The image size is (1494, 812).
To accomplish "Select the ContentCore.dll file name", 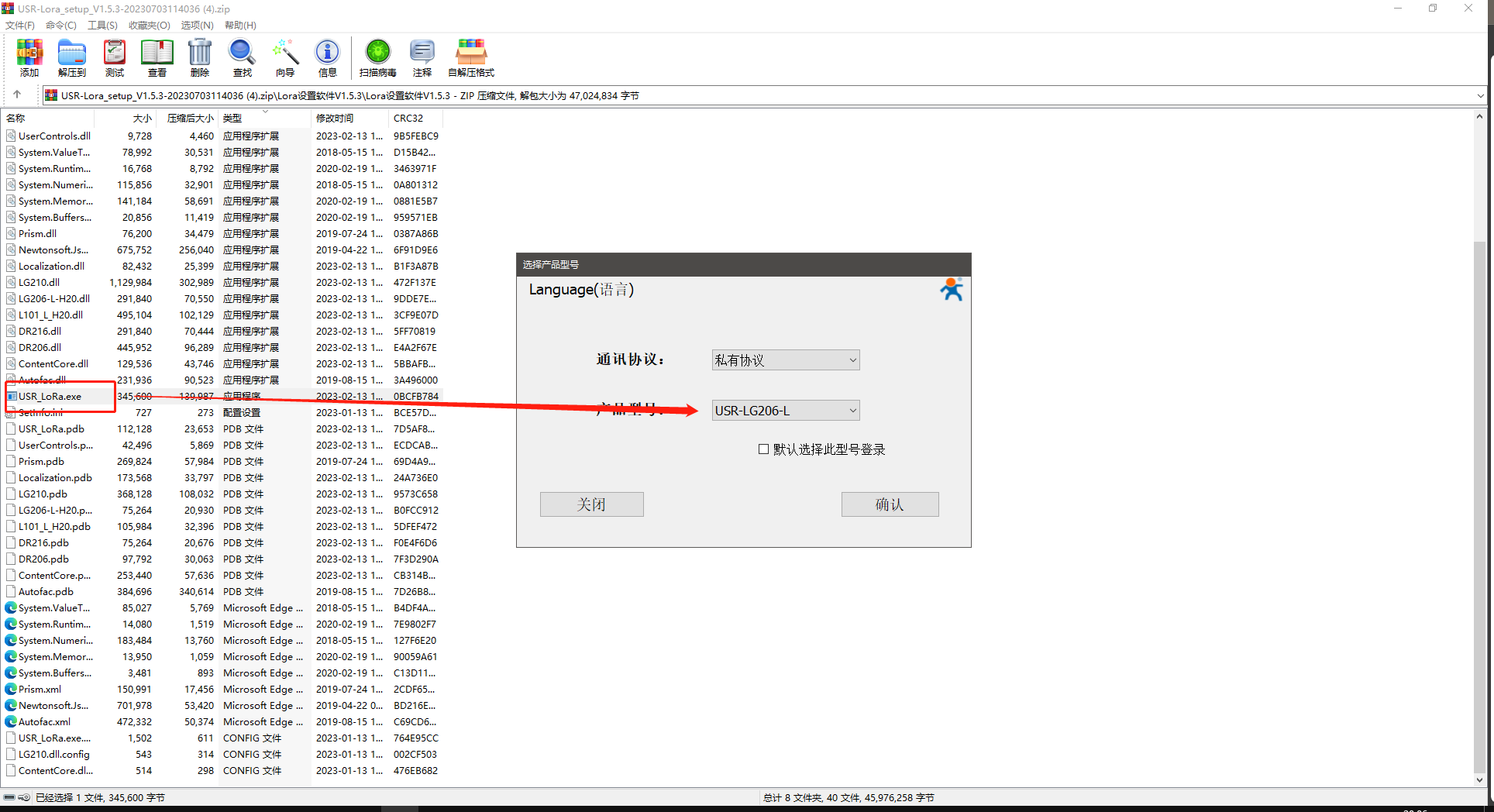I will 53,363.
